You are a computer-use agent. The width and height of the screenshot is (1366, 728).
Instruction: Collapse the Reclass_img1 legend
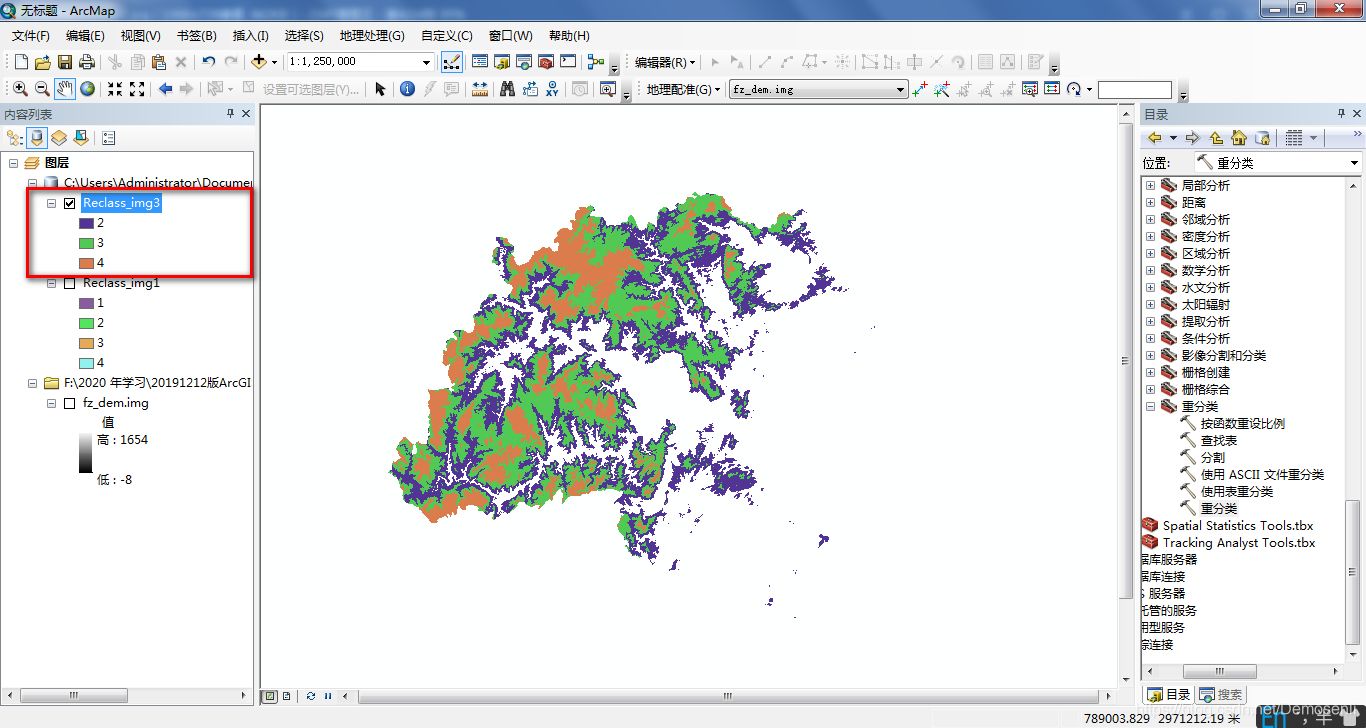pyautogui.click(x=51, y=283)
